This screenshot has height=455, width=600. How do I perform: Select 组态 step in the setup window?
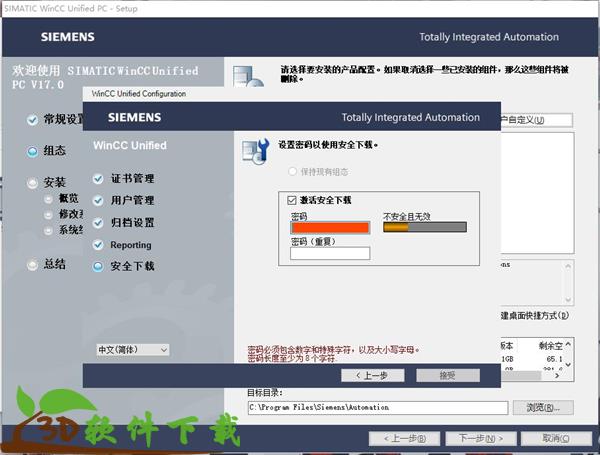click(54, 151)
